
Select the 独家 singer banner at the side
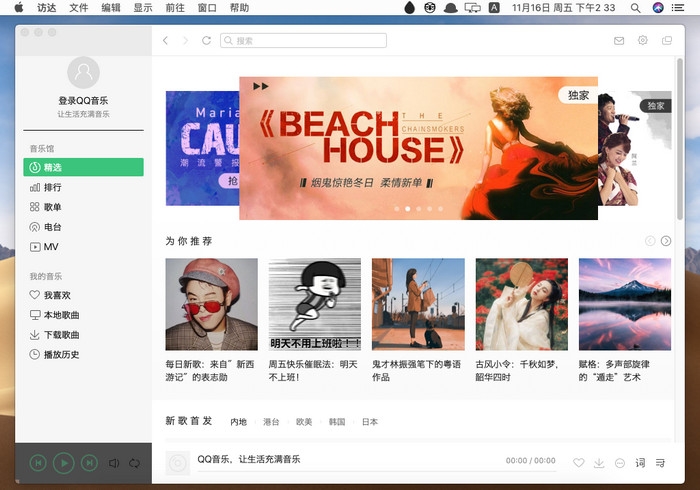[634, 148]
